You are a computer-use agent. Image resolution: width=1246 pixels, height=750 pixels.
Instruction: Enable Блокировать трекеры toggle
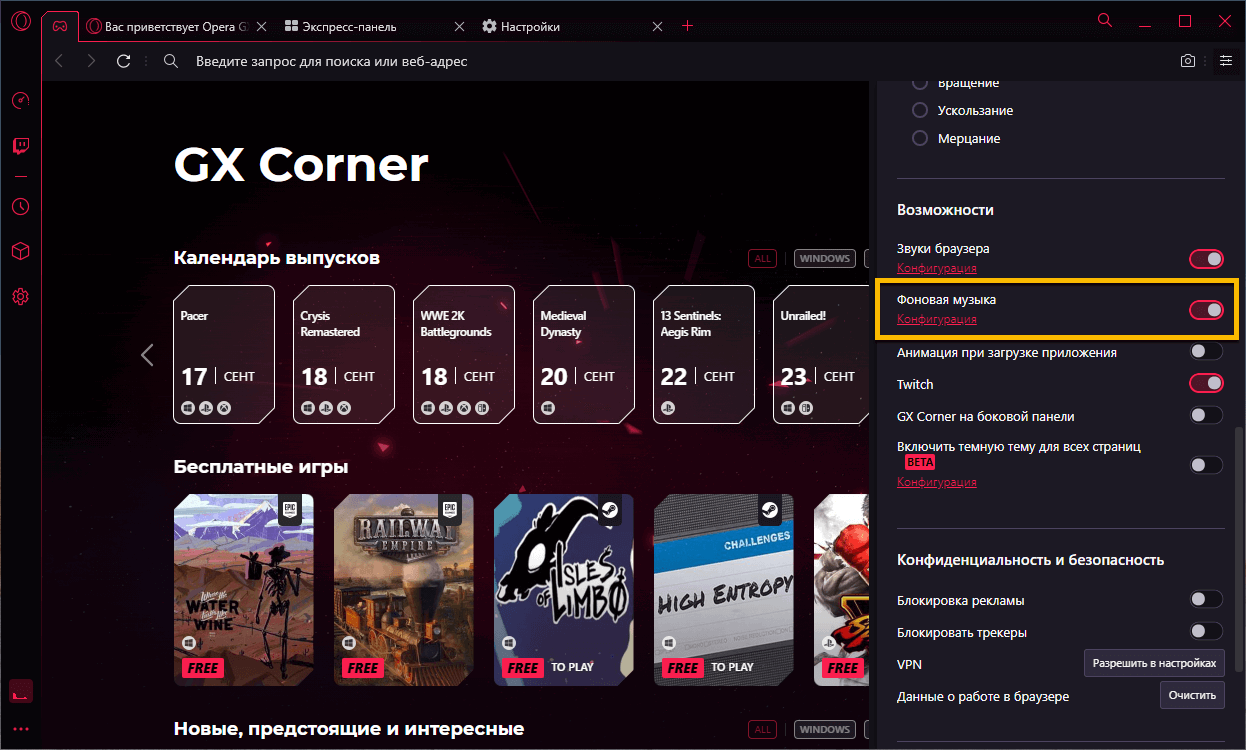point(1206,632)
